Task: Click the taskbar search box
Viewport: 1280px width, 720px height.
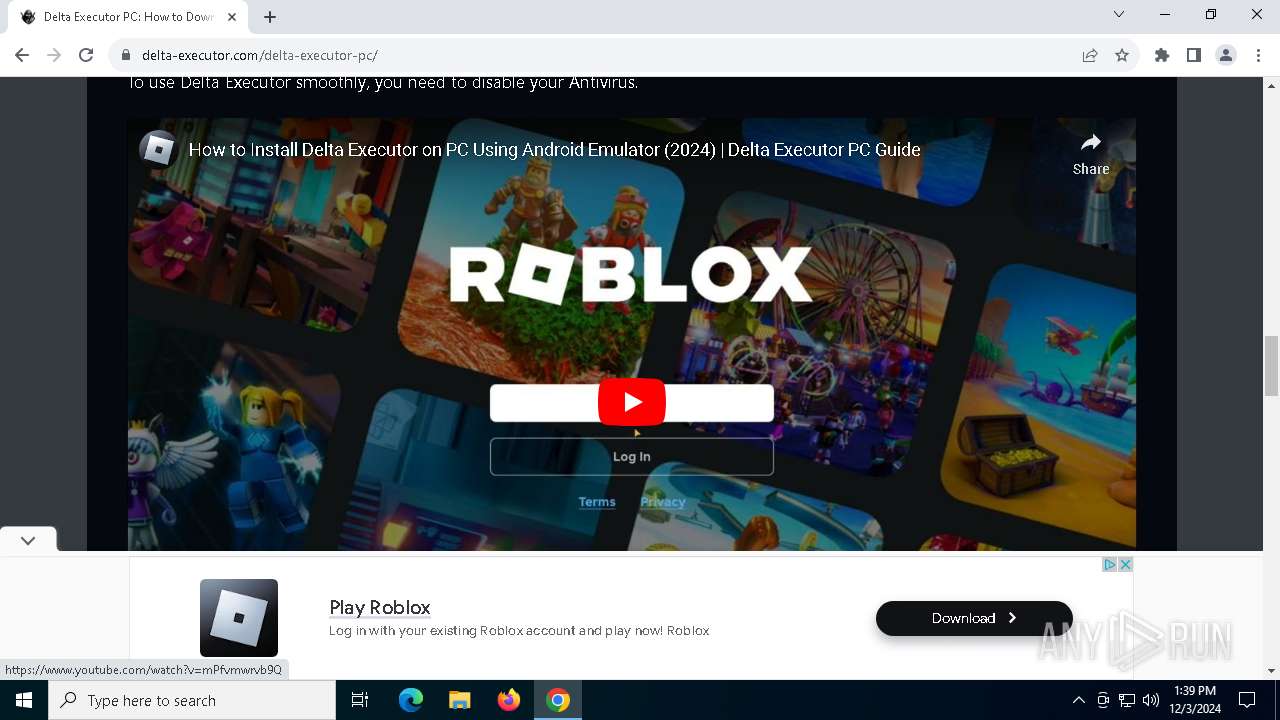Action: pyautogui.click(x=192, y=700)
